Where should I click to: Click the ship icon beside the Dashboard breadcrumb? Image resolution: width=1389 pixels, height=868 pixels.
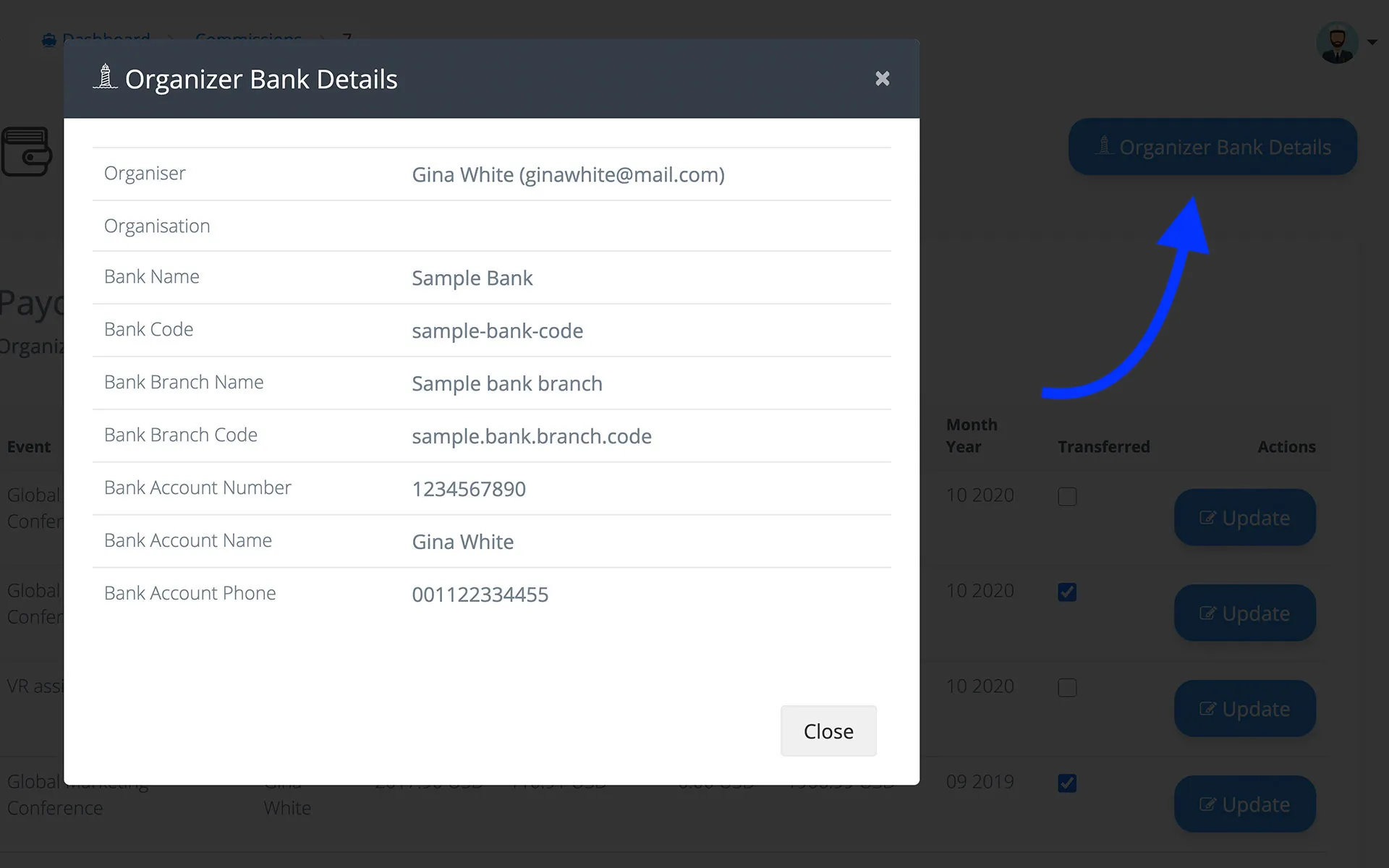pos(48,40)
